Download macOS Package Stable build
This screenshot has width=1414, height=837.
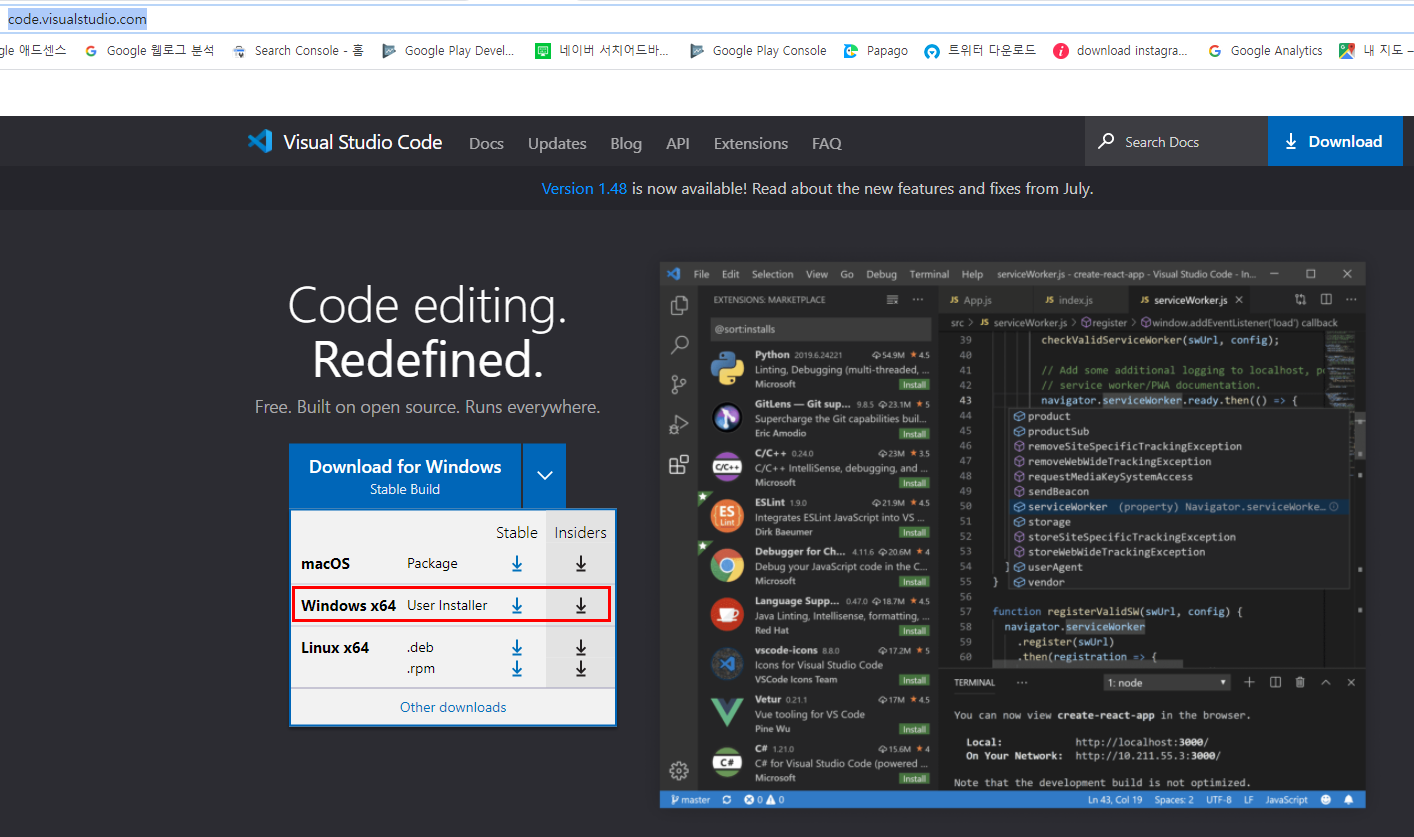(x=517, y=564)
